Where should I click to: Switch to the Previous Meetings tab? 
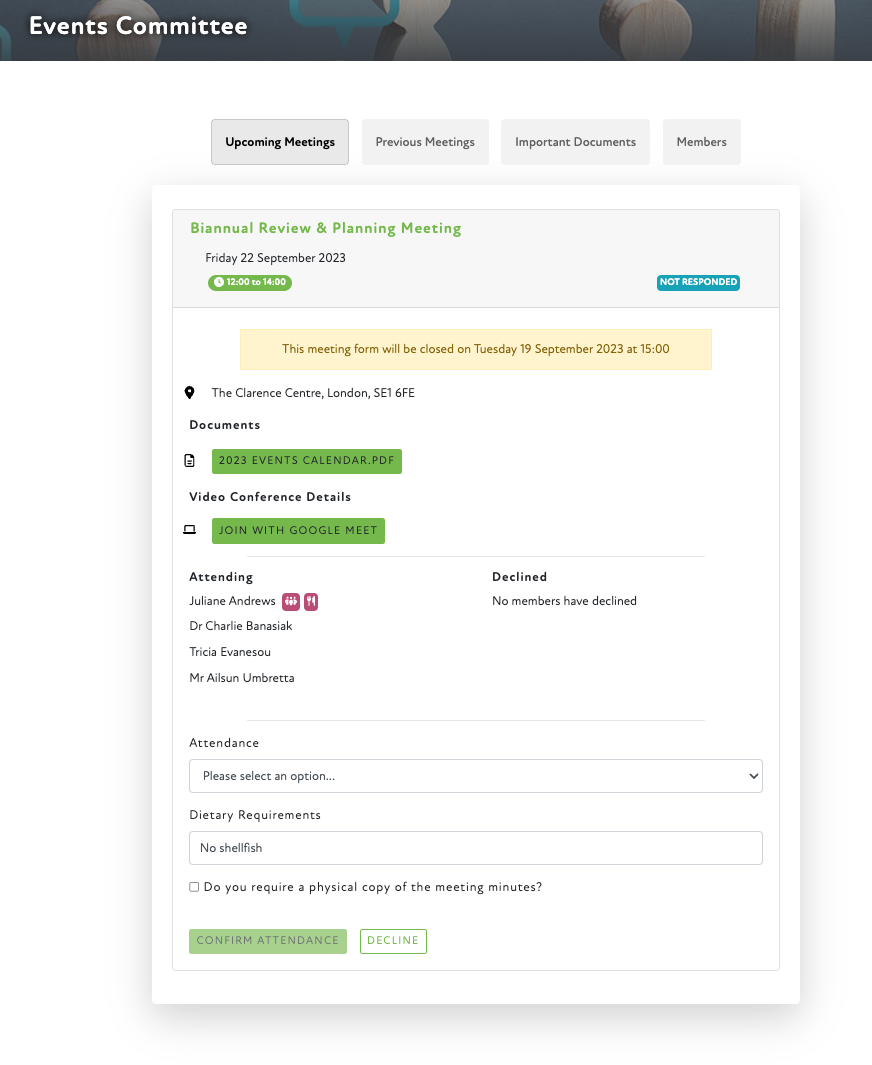(x=425, y=142)
